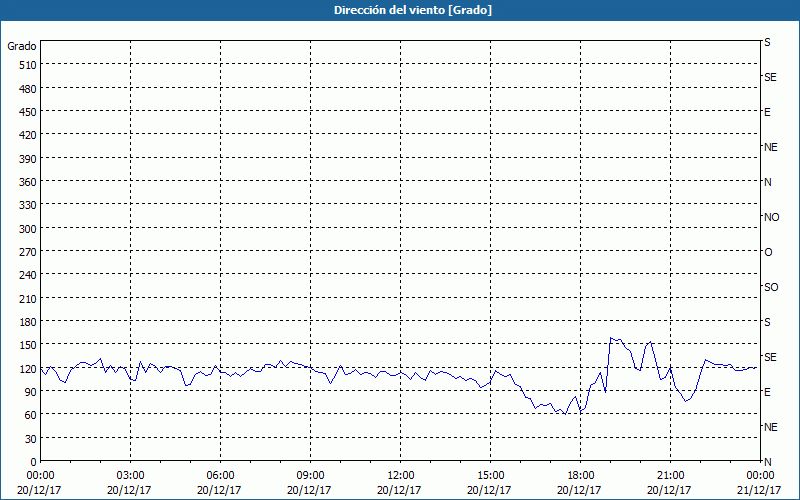Screen dimensions: 800x500
Task: Select the SO compass direction label
Action: [771, 287]
